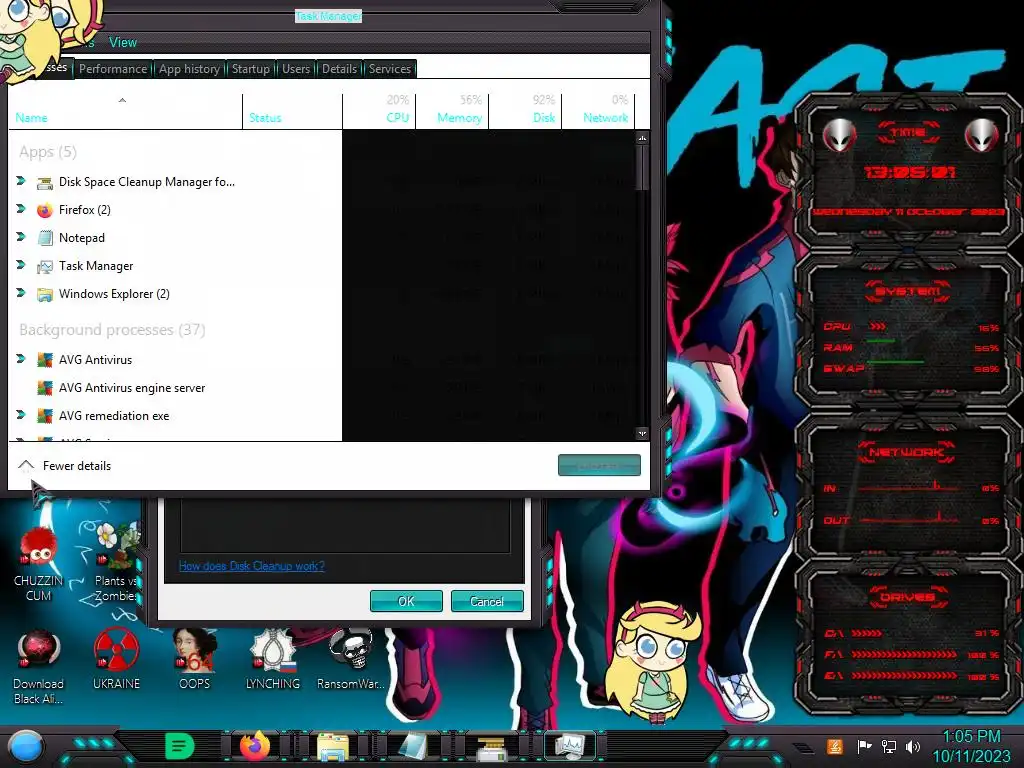The image size is (1024, 768).
Task: Click the taskbar clock showing 1:05 PM
Action: point(972,746)
